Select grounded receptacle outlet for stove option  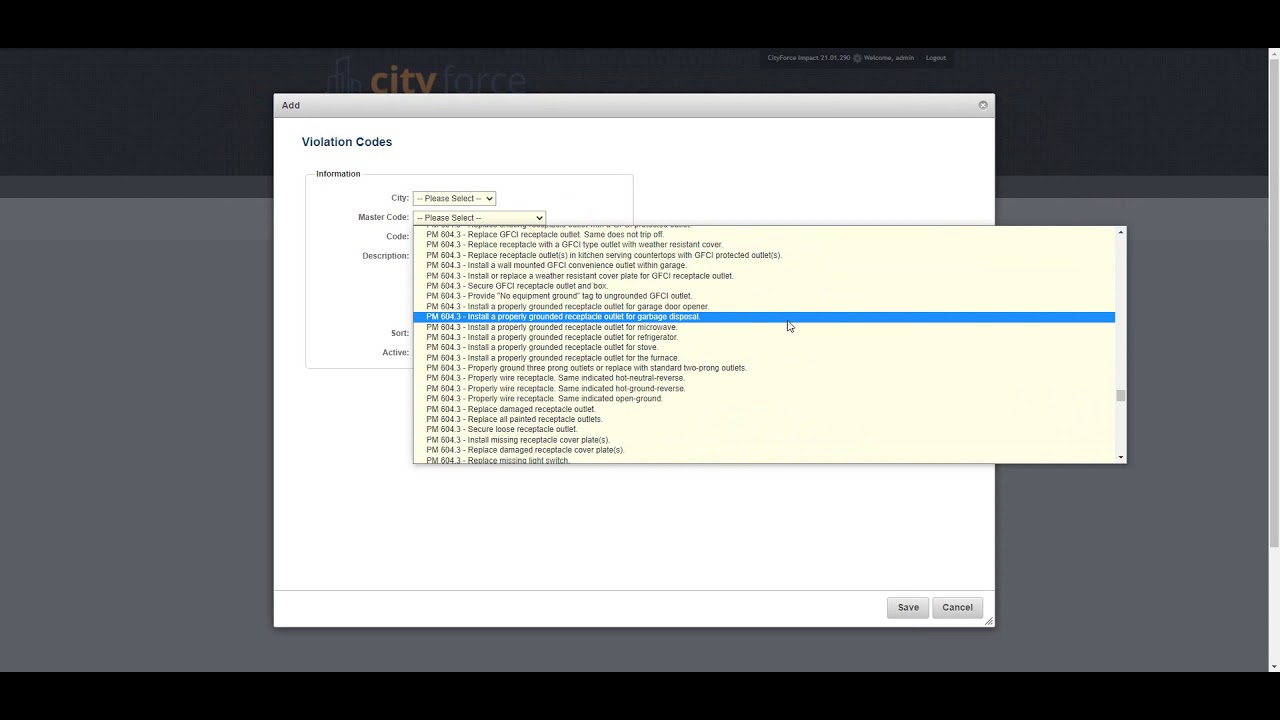click(x=764, y=347)
